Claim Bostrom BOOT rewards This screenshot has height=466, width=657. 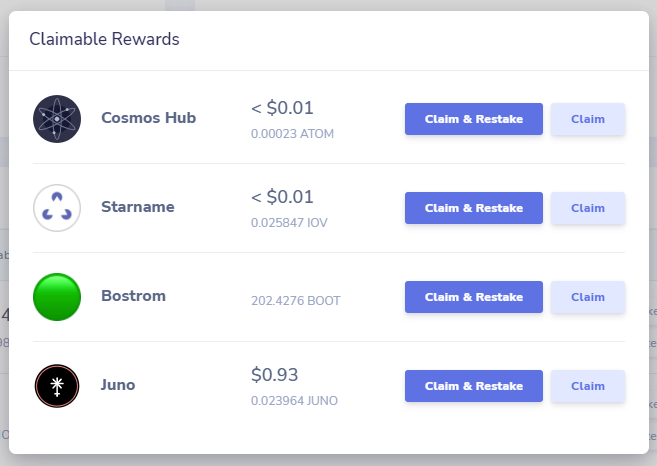click(588, 297)
